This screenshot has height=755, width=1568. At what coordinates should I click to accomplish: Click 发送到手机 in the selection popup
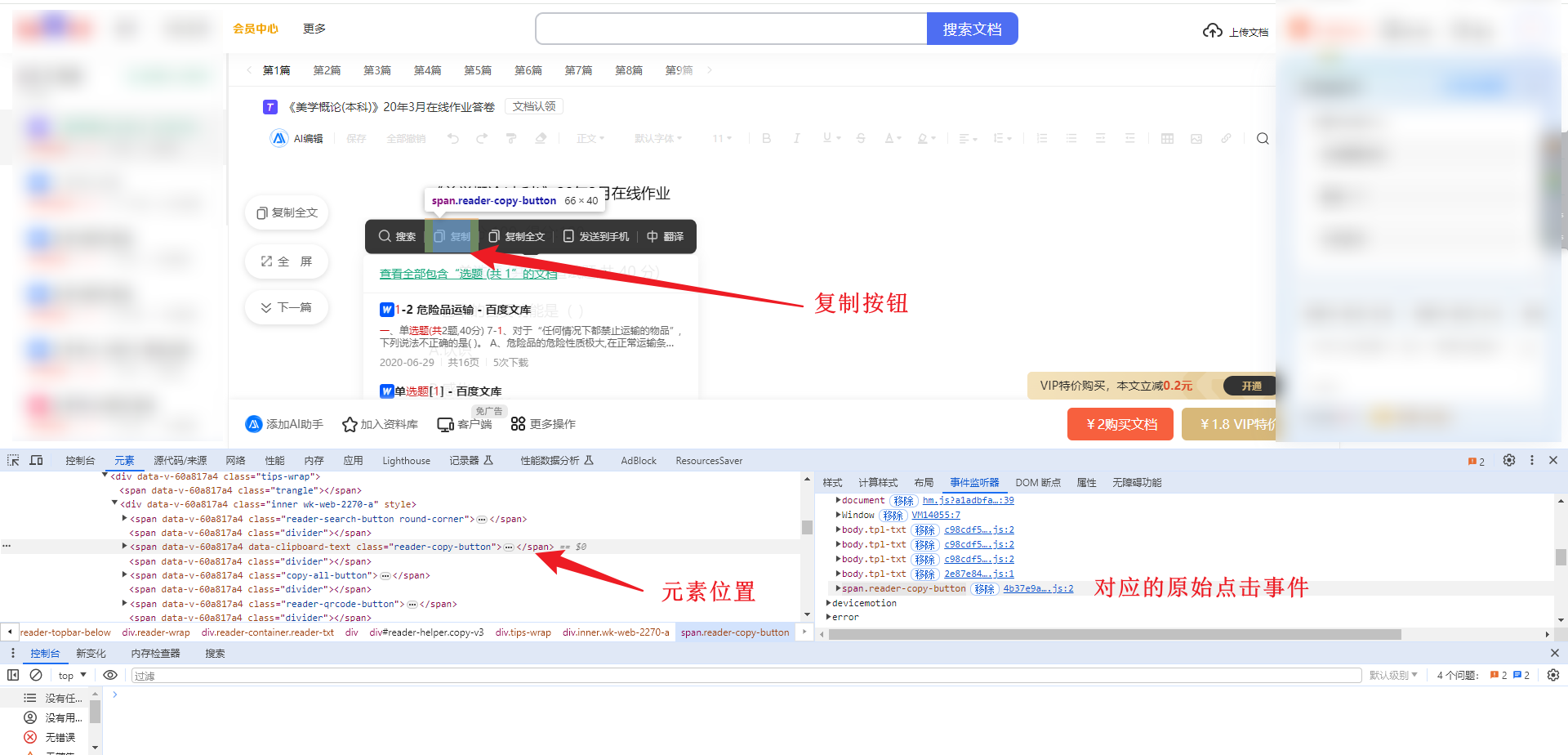[x=596, y=236]
